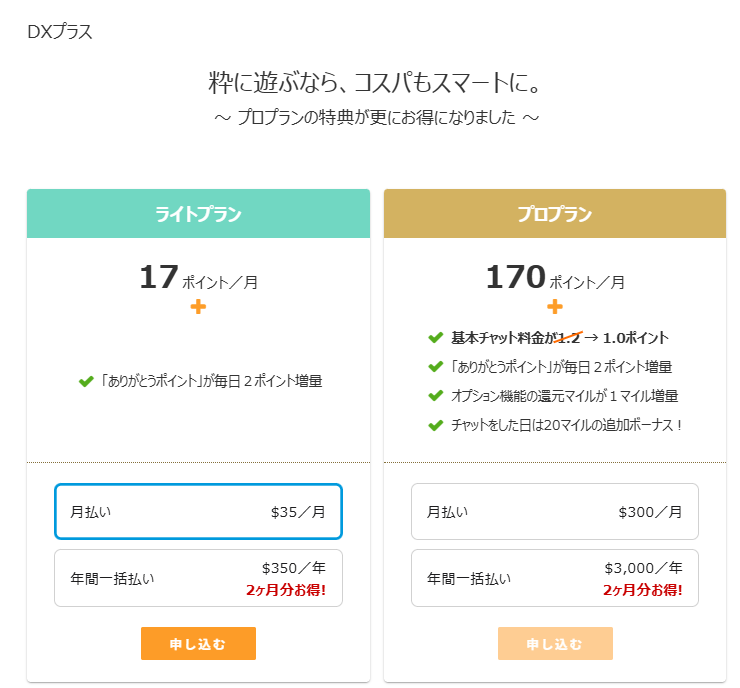Click the orange plus icon under 17 points
The width and height of the screenshot is (740, 688).
(198, 307)
